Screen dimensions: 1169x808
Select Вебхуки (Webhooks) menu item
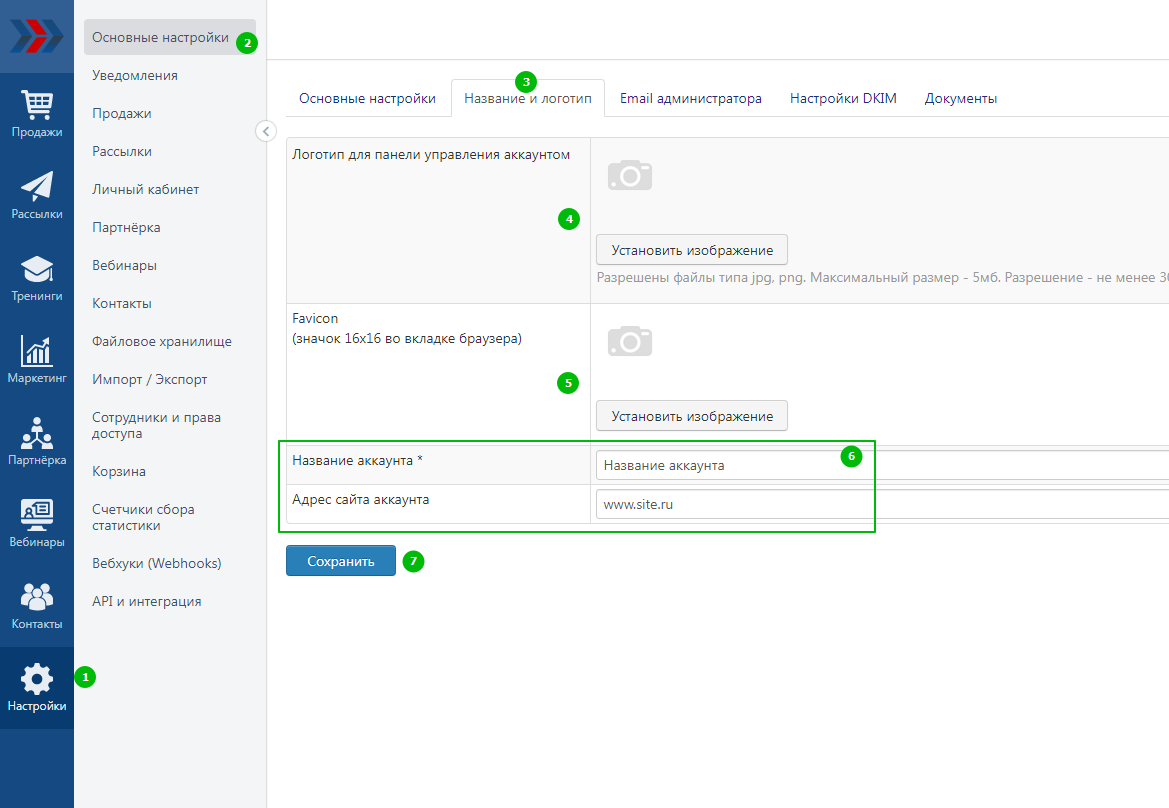pos(157,563)
